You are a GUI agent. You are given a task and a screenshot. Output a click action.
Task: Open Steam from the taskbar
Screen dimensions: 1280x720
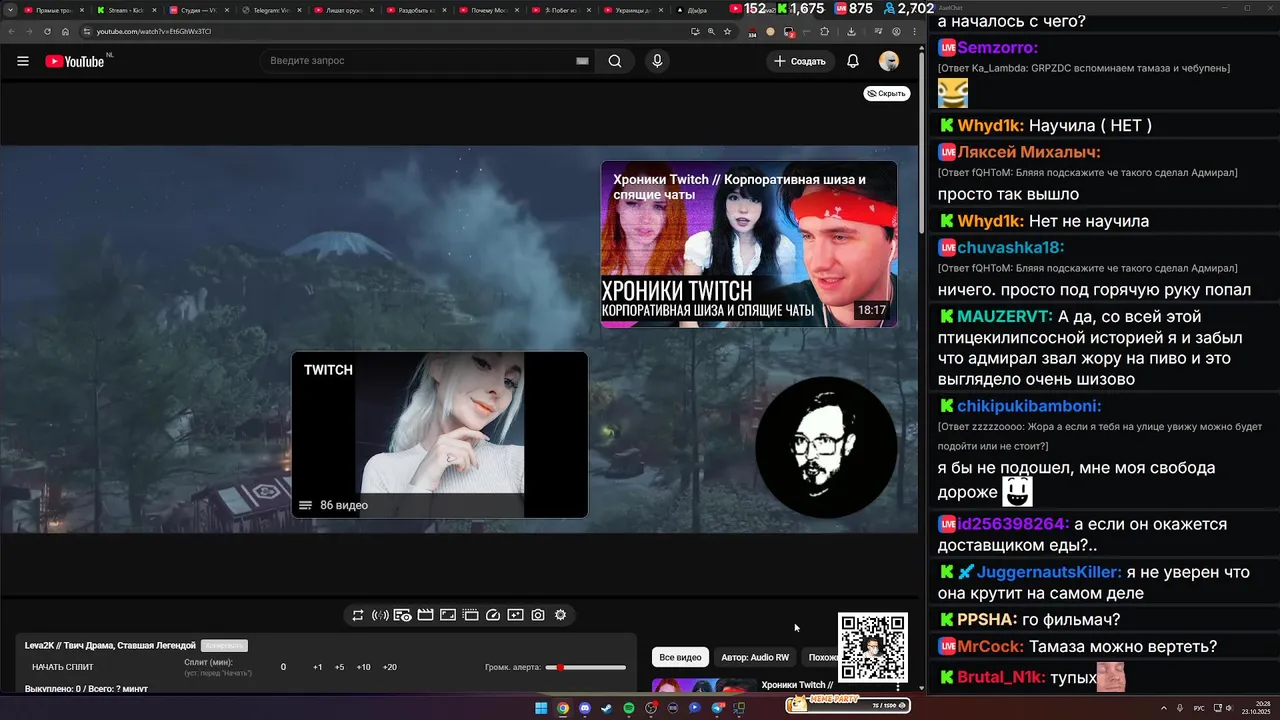tap(606, 708)
